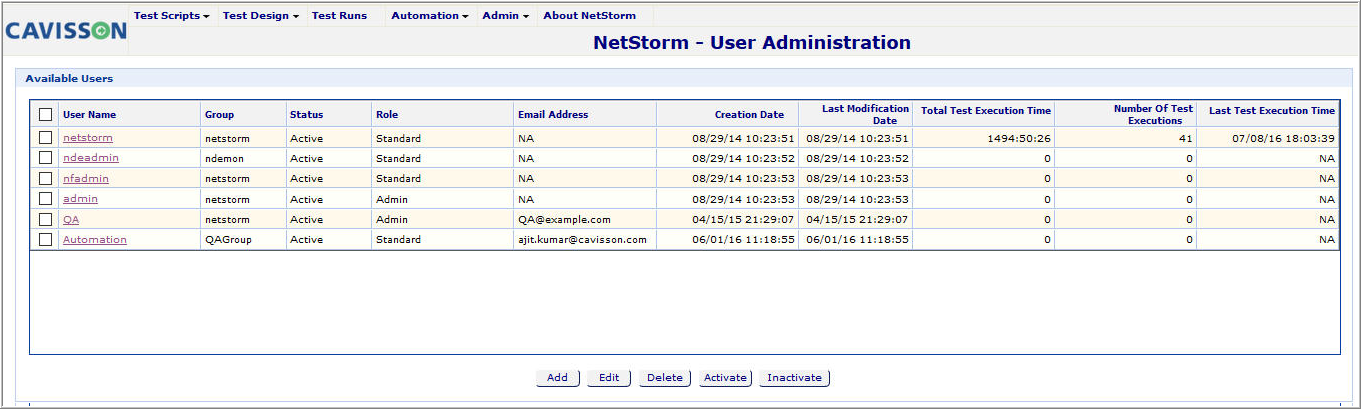The height and width of the screenshot is (409, 1361).
Task: Open the Automation user link
Action: tap(95, 240)
